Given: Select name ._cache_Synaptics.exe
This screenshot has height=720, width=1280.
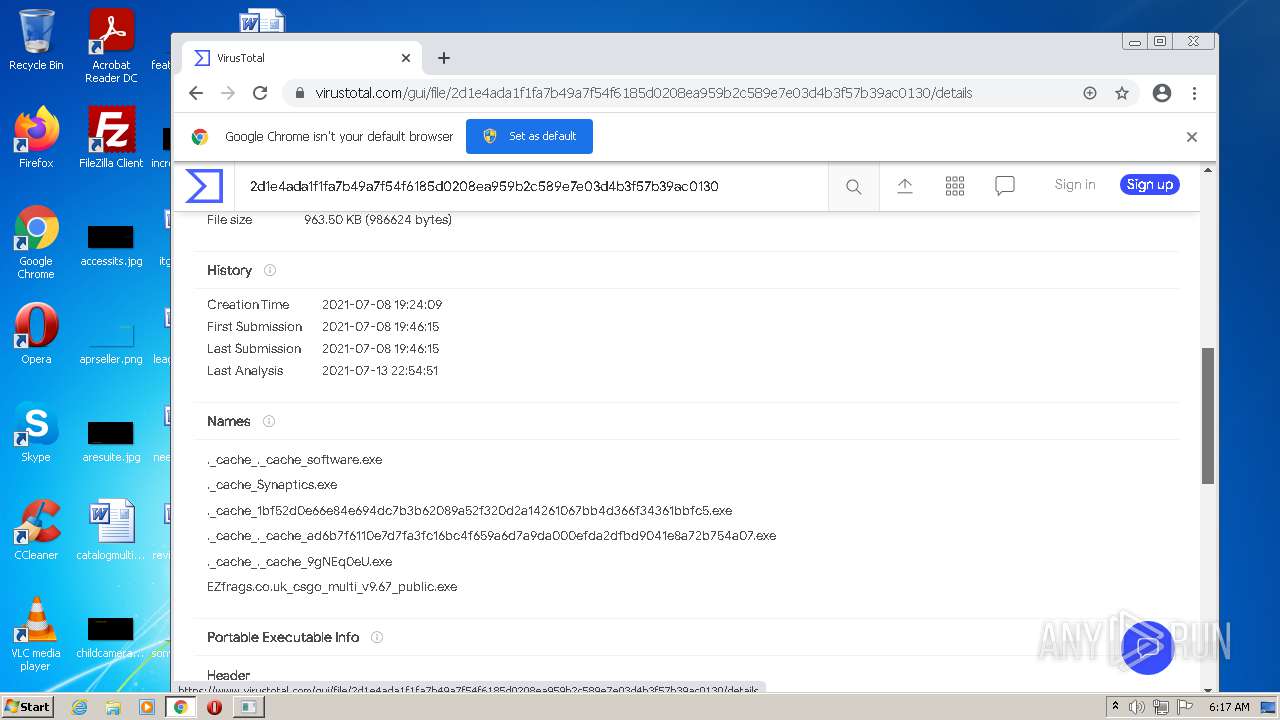Looking at the screenshot, I should pos(272,485).
